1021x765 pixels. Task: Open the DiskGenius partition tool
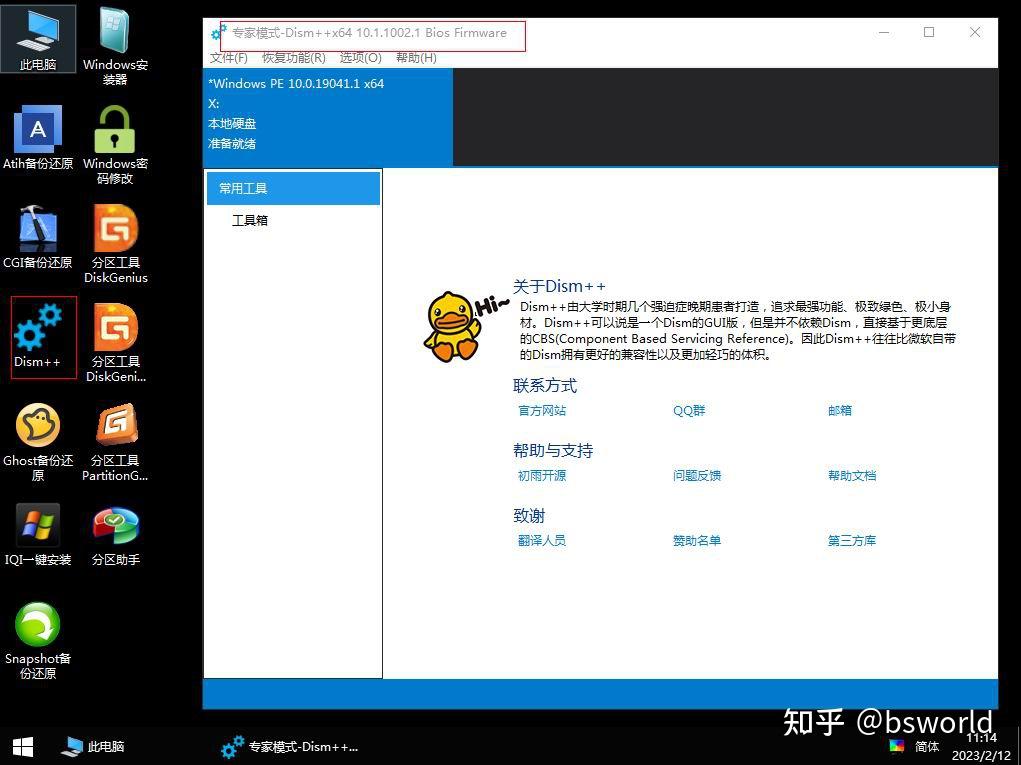click(115, 240)
